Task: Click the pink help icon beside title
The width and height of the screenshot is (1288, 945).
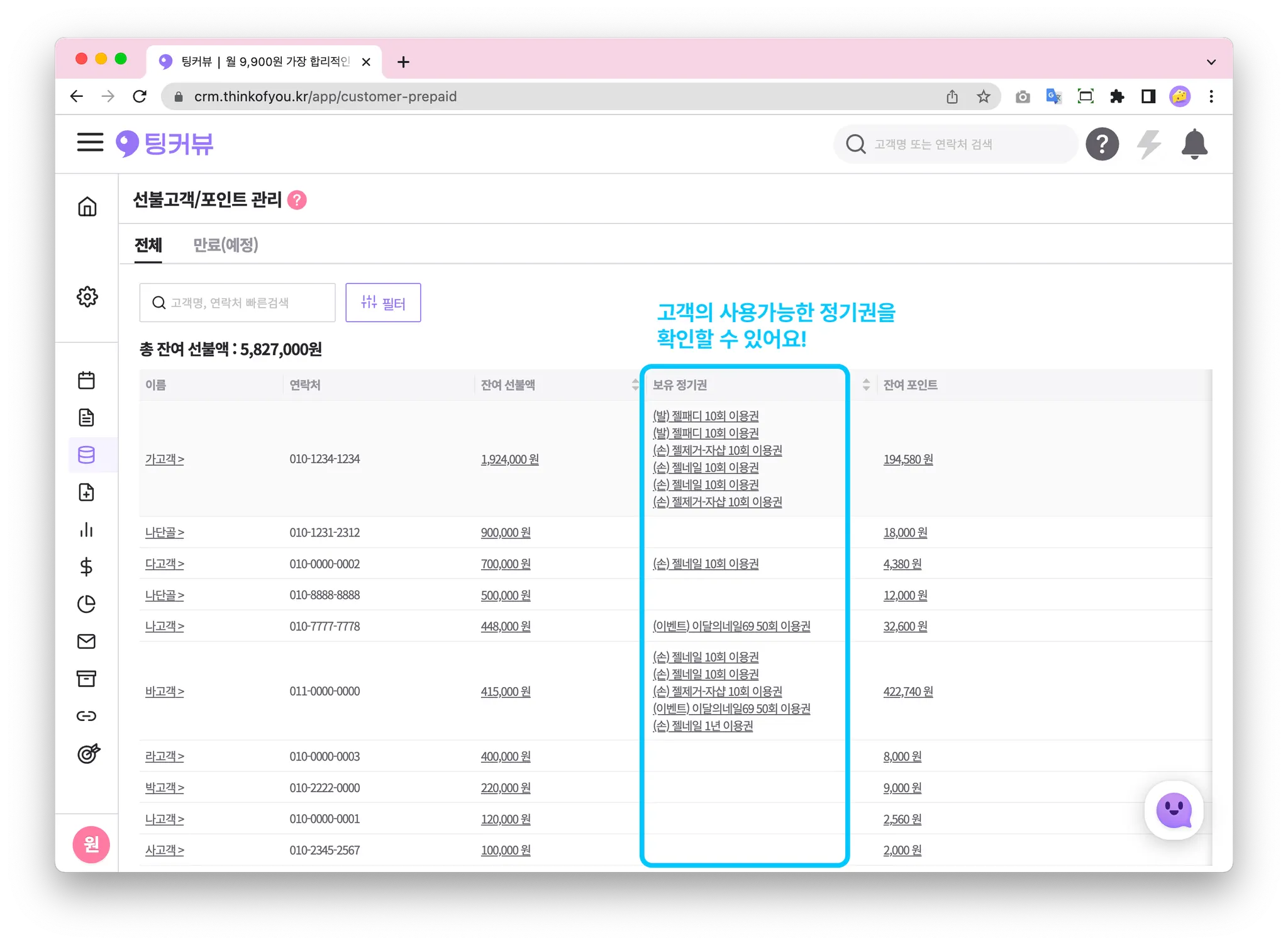Action: (x=297, y=200)
